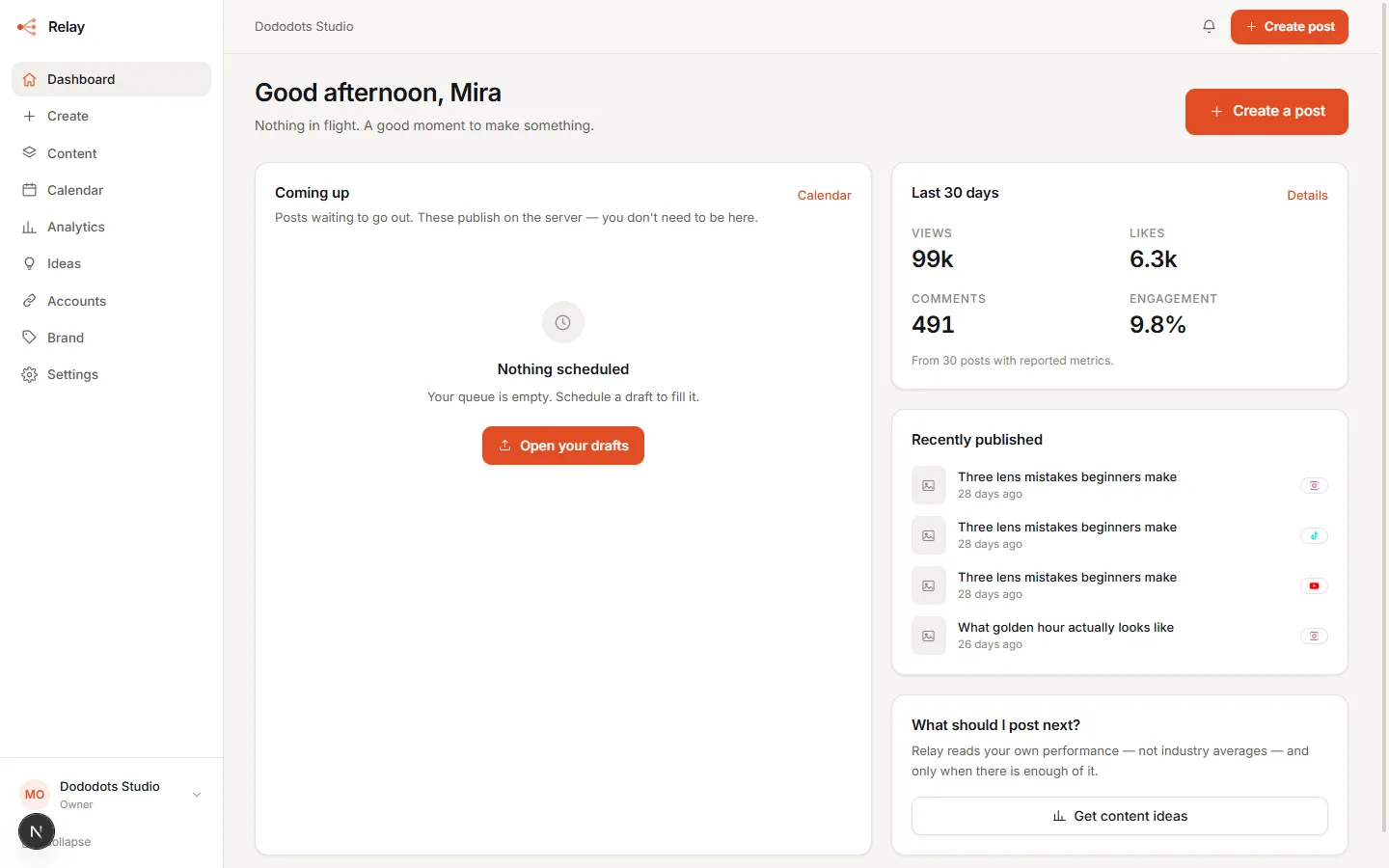Image resolution: width=1389 pixels, height=868 pixels.
Task: Click the "26 days ago" timestamp
Action: (x=990, y=644)
